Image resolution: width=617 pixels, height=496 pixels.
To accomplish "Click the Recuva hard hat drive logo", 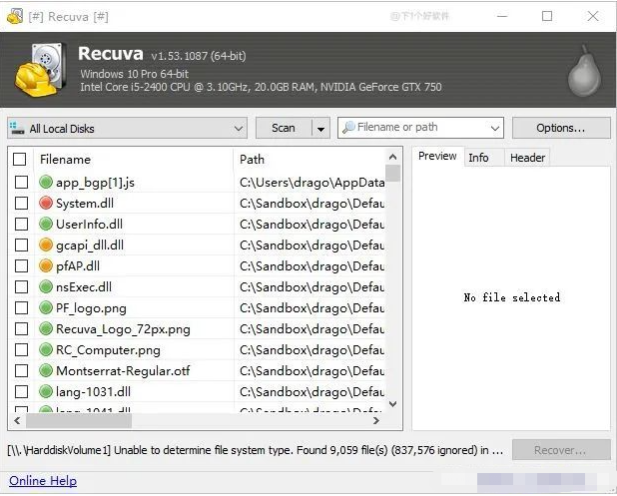I will coord(40,70).
